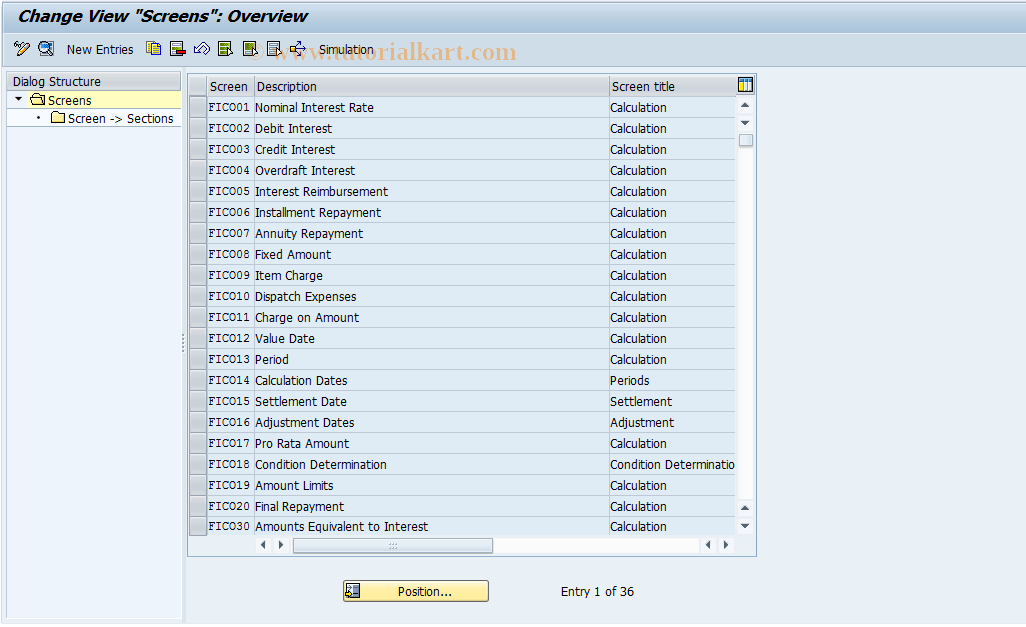Viewport: 1026px width, 627px height.
Task: Click the Interest Reimbursement description cell
Action: [431, 191]
